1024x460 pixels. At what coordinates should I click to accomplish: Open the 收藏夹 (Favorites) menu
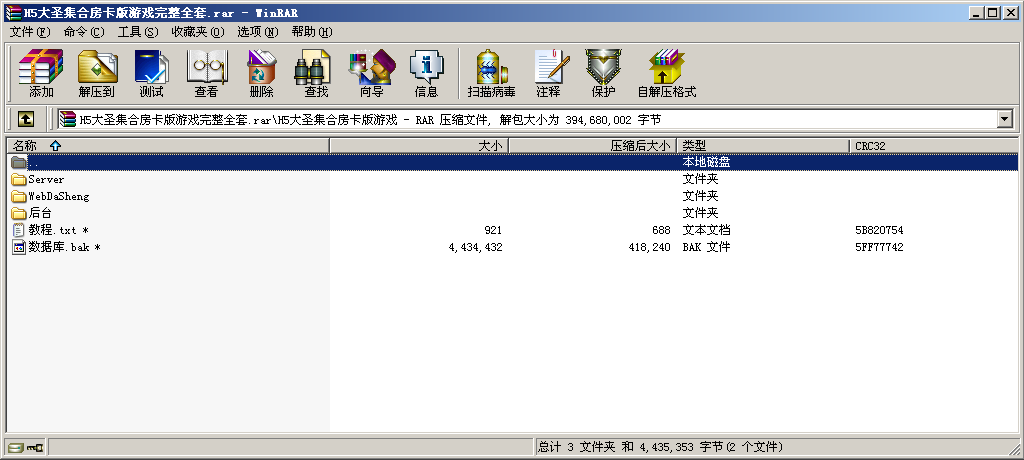(x=197, y=32)
